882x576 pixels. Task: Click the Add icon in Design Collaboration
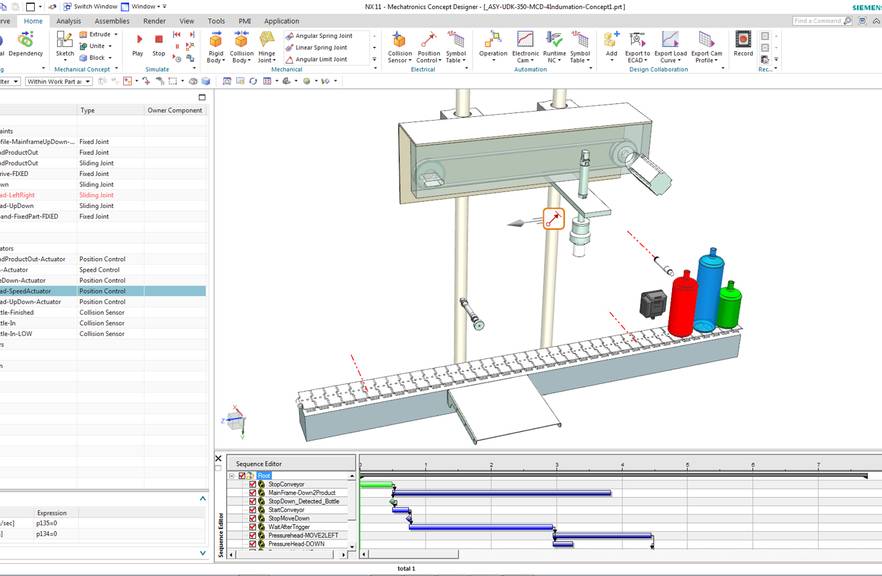point(611,40)
